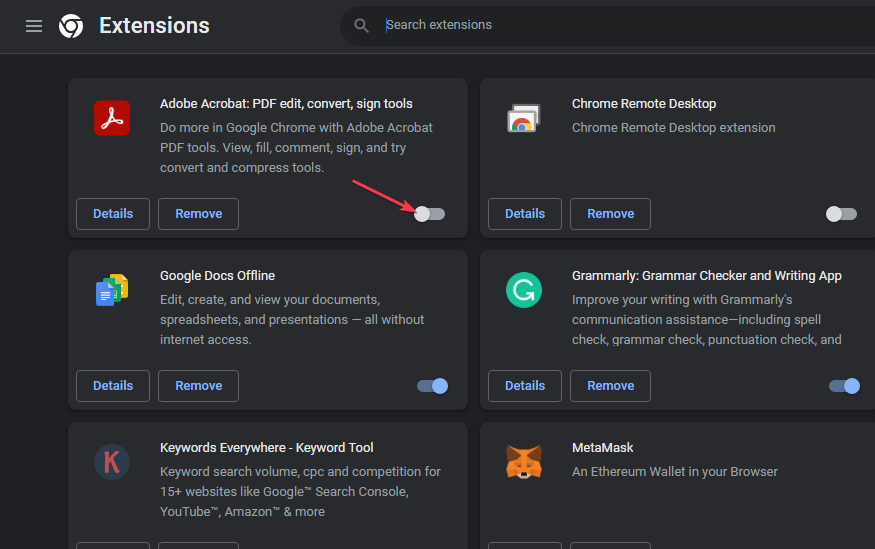
Task: Click the Keywords Everywhere description text
Action: click(x=300, y=492)
